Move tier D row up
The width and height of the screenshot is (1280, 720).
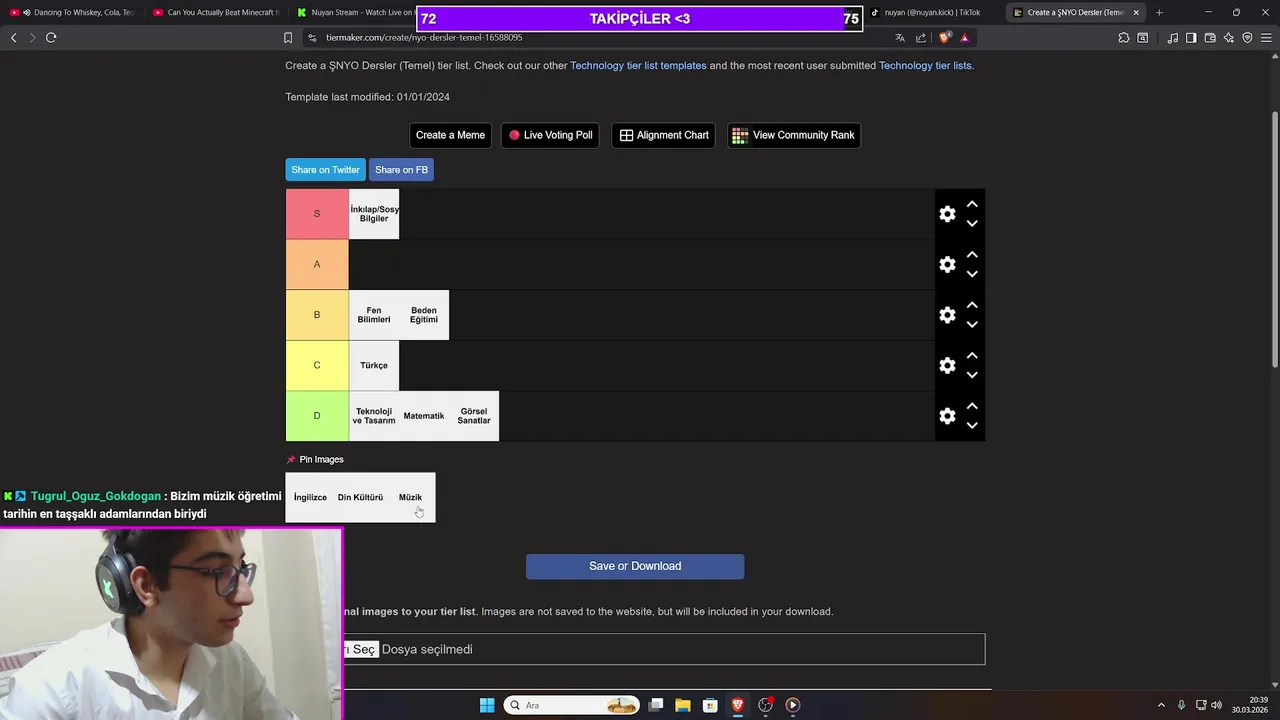click(x=972, y=406)
